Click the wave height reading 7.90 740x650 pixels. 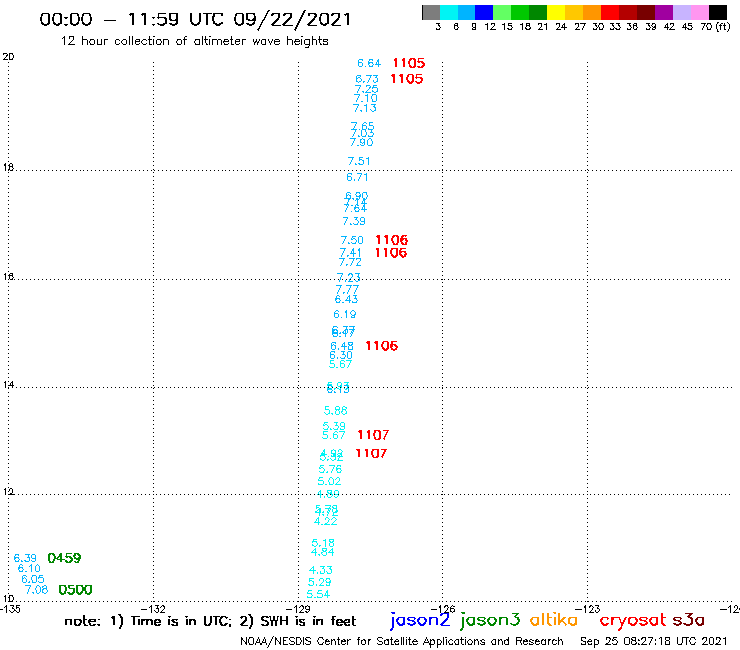pos(362,142)
